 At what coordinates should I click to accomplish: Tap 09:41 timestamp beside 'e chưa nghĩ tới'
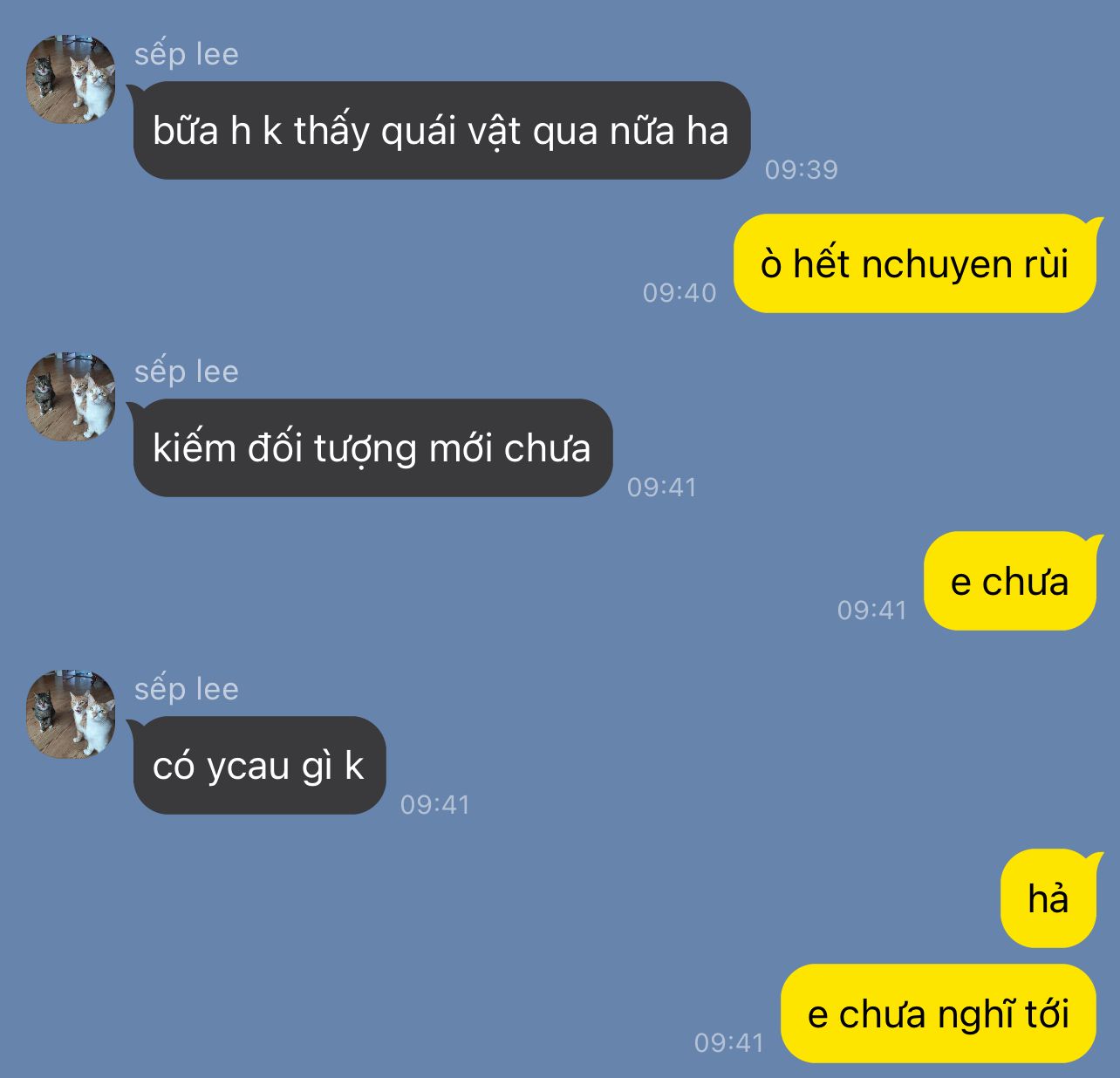729,1042
